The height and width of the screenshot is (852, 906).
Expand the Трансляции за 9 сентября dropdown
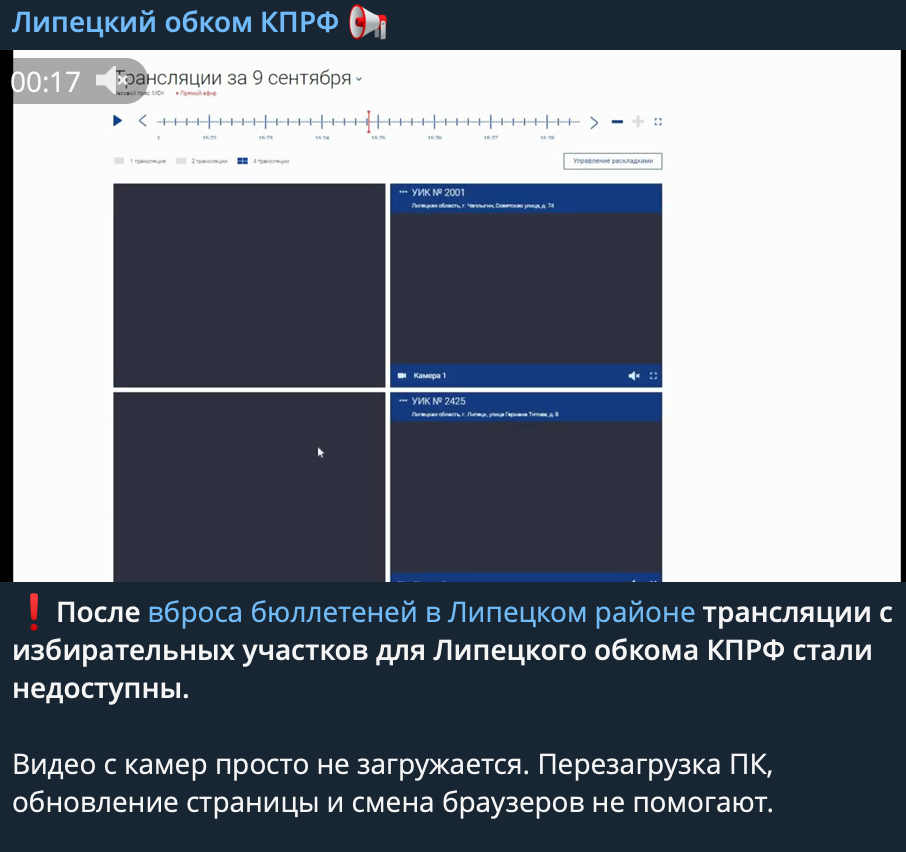coord(359,79)
